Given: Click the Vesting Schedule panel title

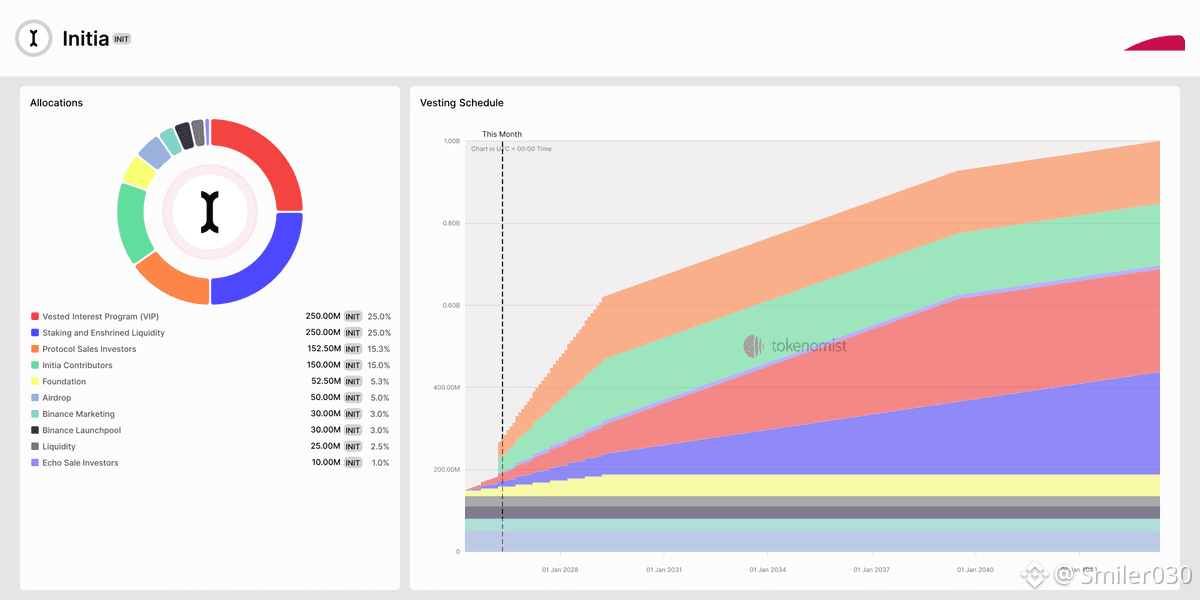Looking at the screenshot, I should 462,103.
